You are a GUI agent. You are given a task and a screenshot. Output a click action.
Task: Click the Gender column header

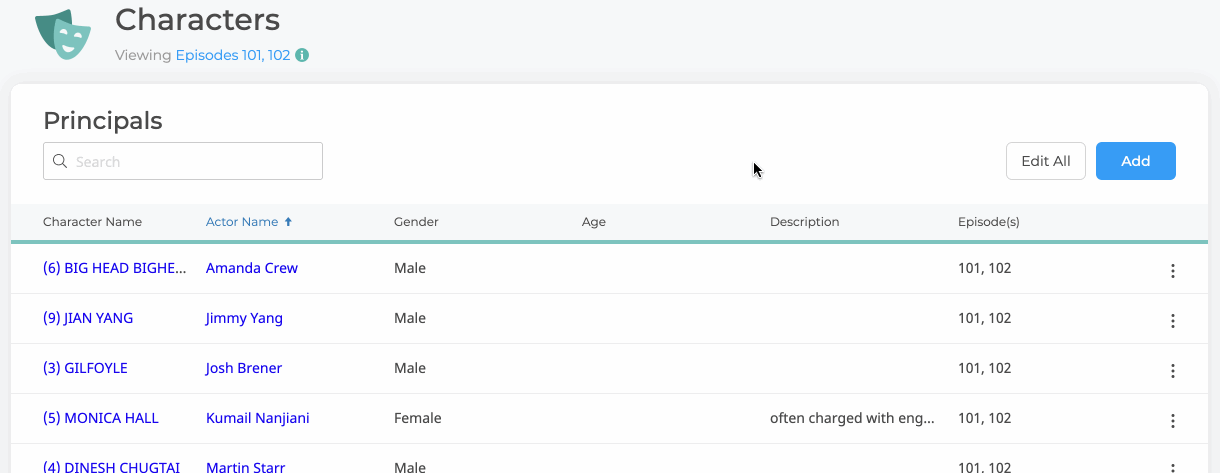416,222
